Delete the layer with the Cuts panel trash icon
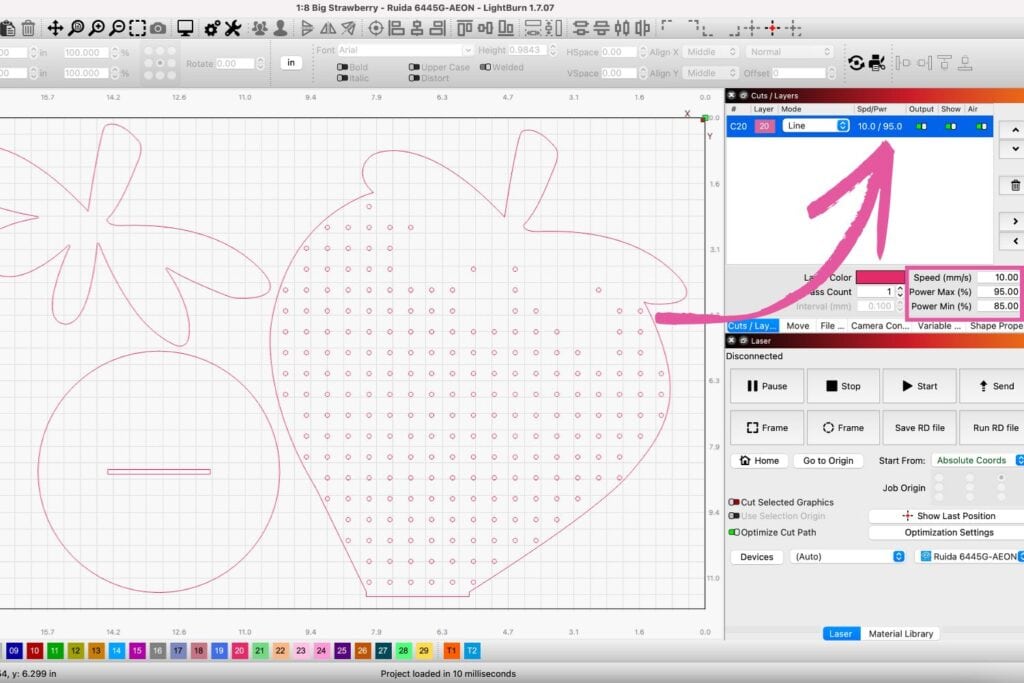Viewport: 1024px width, 683px height. coord(1015,185)
